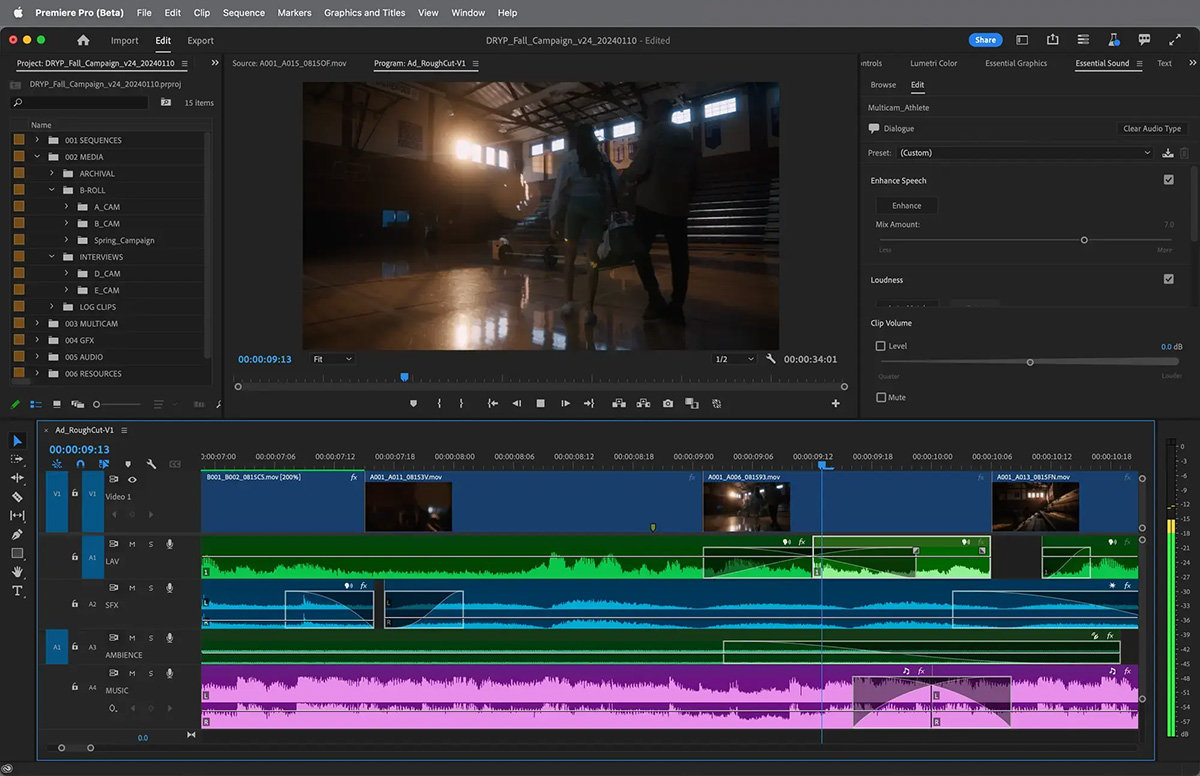
Task: Click the Clear Audio Type button
Action: coord(1151,128)
